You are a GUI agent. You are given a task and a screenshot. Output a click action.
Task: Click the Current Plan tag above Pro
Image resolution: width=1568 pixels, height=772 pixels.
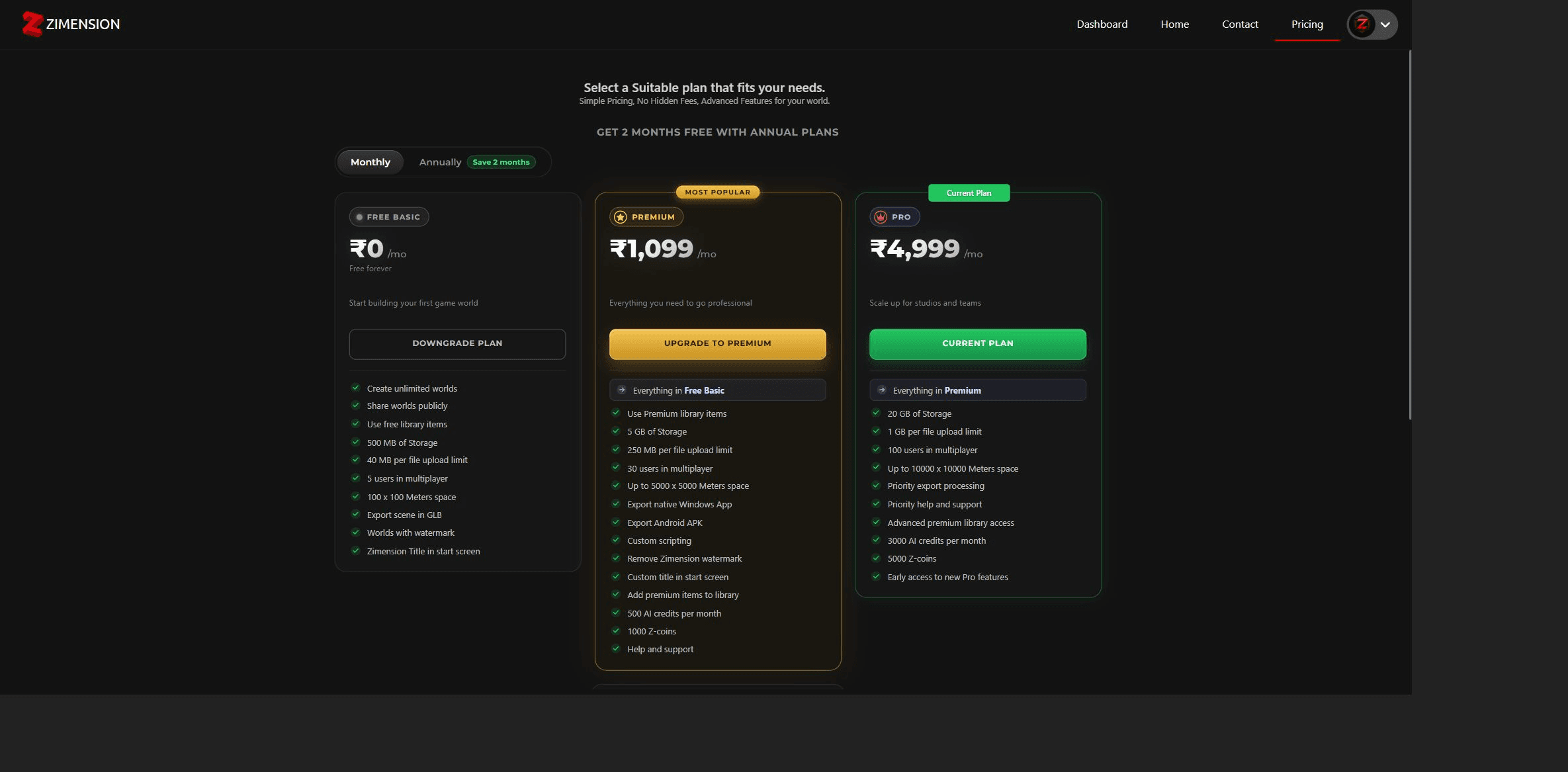(969, 193)
